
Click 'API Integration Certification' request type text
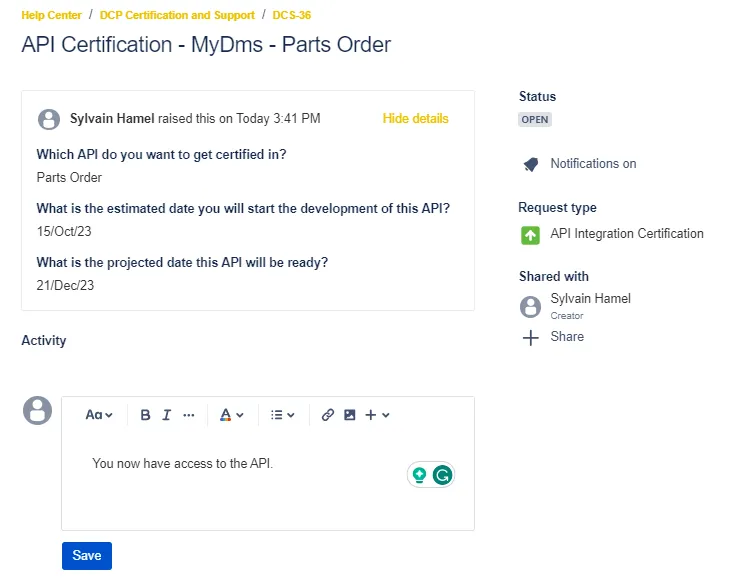pyautogui.click(x=627, y=234)
